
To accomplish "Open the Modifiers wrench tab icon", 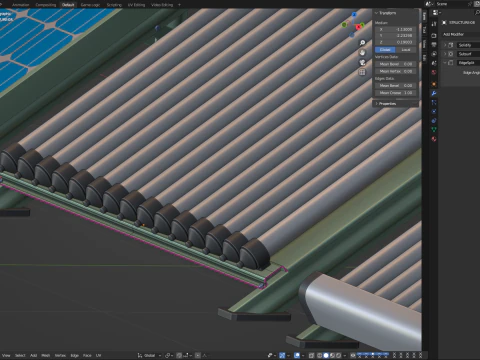I will click(434, 93).
